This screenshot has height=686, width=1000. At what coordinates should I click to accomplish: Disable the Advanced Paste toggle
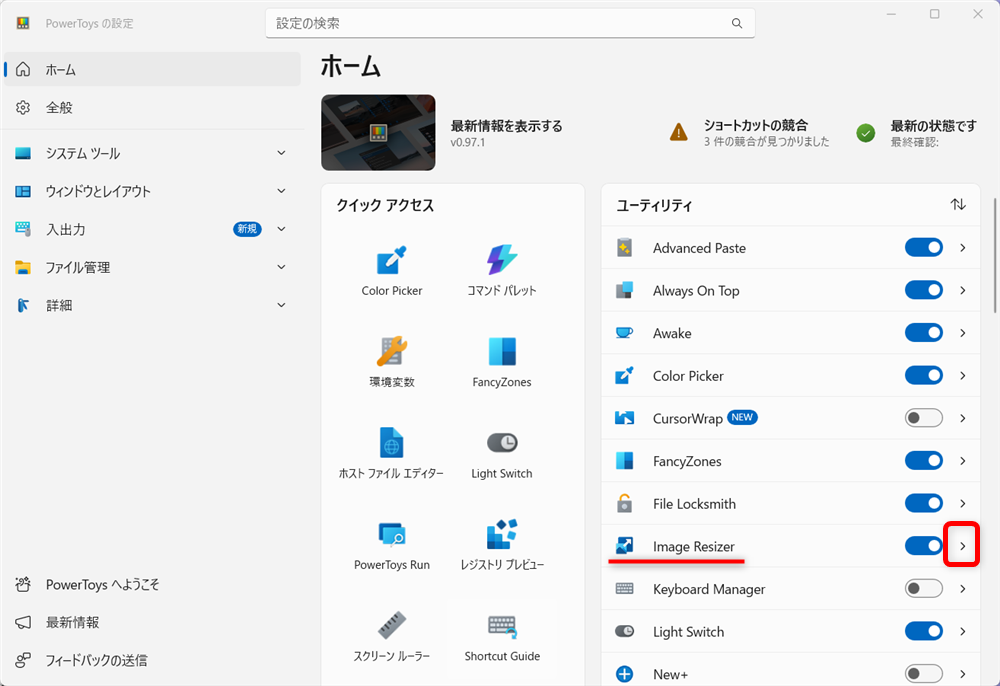923,247
